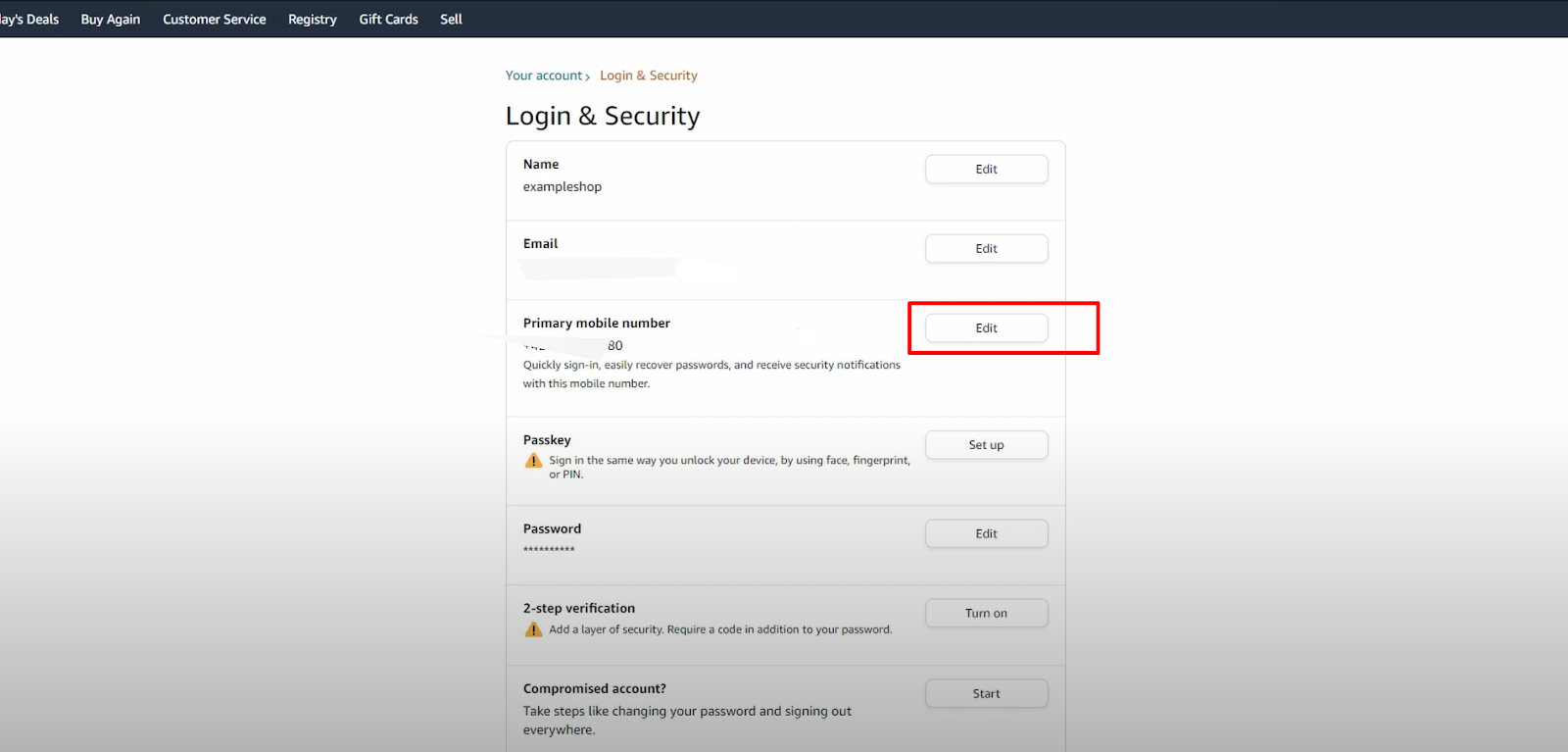Click the Login & Security breadcrumb
The height and width of the screenshot is (752, 1568).
tap(649, 75)
